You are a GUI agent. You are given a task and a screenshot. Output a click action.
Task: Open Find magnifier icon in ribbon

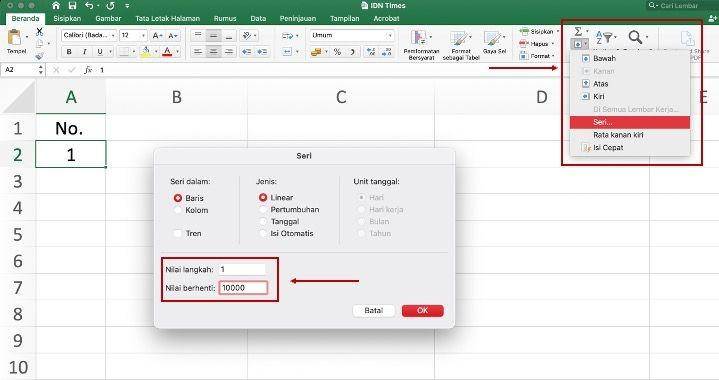(635, 37)
